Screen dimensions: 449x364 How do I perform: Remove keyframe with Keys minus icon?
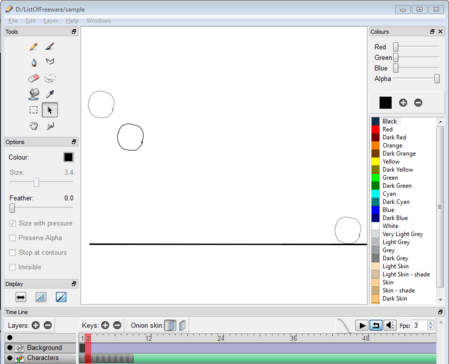click(x=117, y=325)
